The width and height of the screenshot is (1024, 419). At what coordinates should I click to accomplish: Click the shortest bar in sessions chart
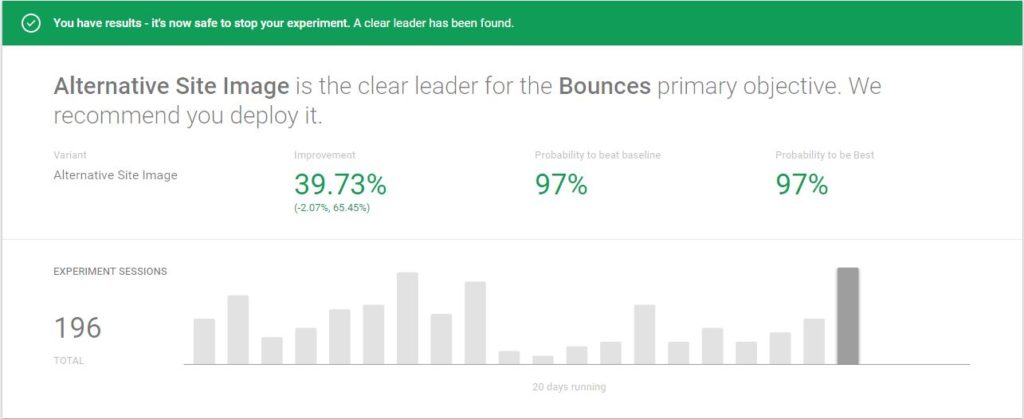tap(543, 359)
